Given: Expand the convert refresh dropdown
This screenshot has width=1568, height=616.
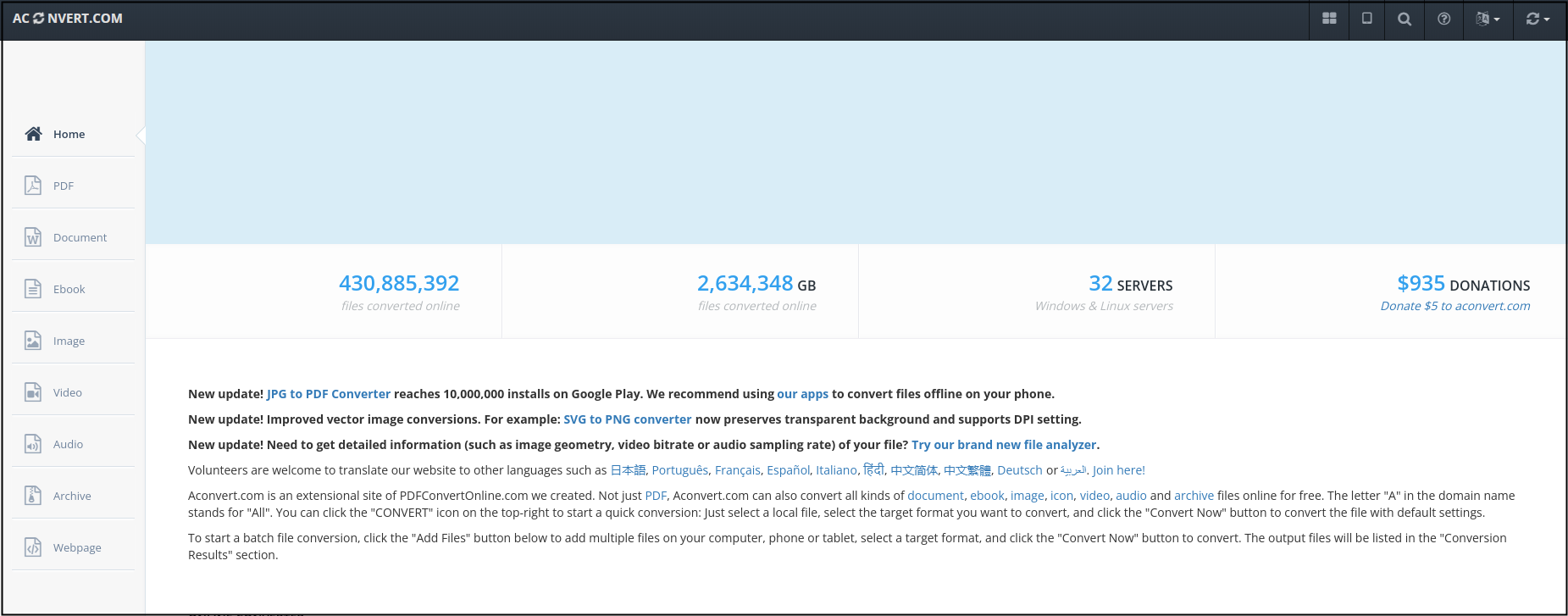Looking at the screenshot, I should point(1538,19).
